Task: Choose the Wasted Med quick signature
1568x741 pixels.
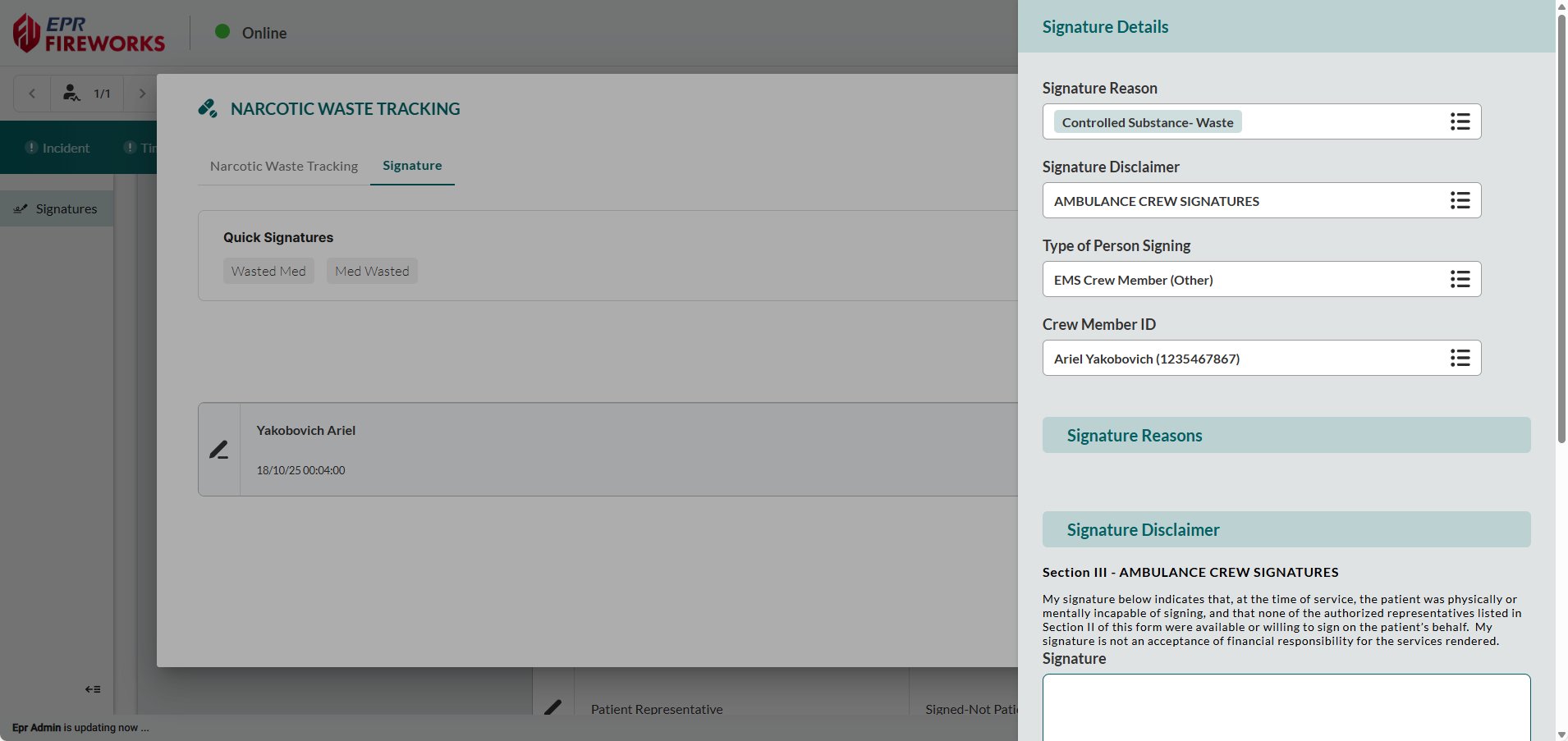Action: 268,272
